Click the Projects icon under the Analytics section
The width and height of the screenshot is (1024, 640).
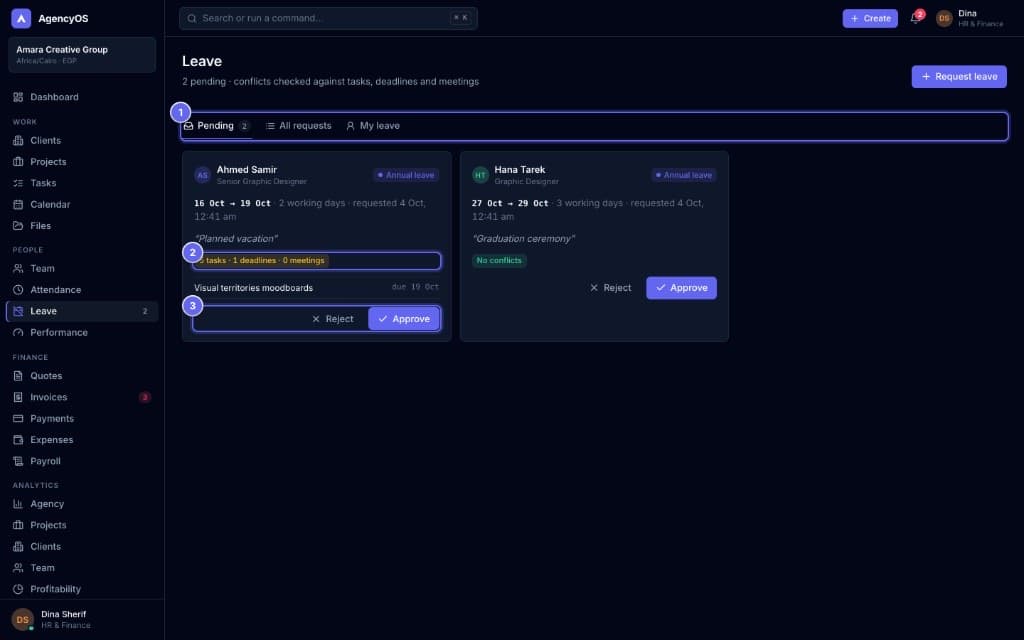[x=18, y=525]
